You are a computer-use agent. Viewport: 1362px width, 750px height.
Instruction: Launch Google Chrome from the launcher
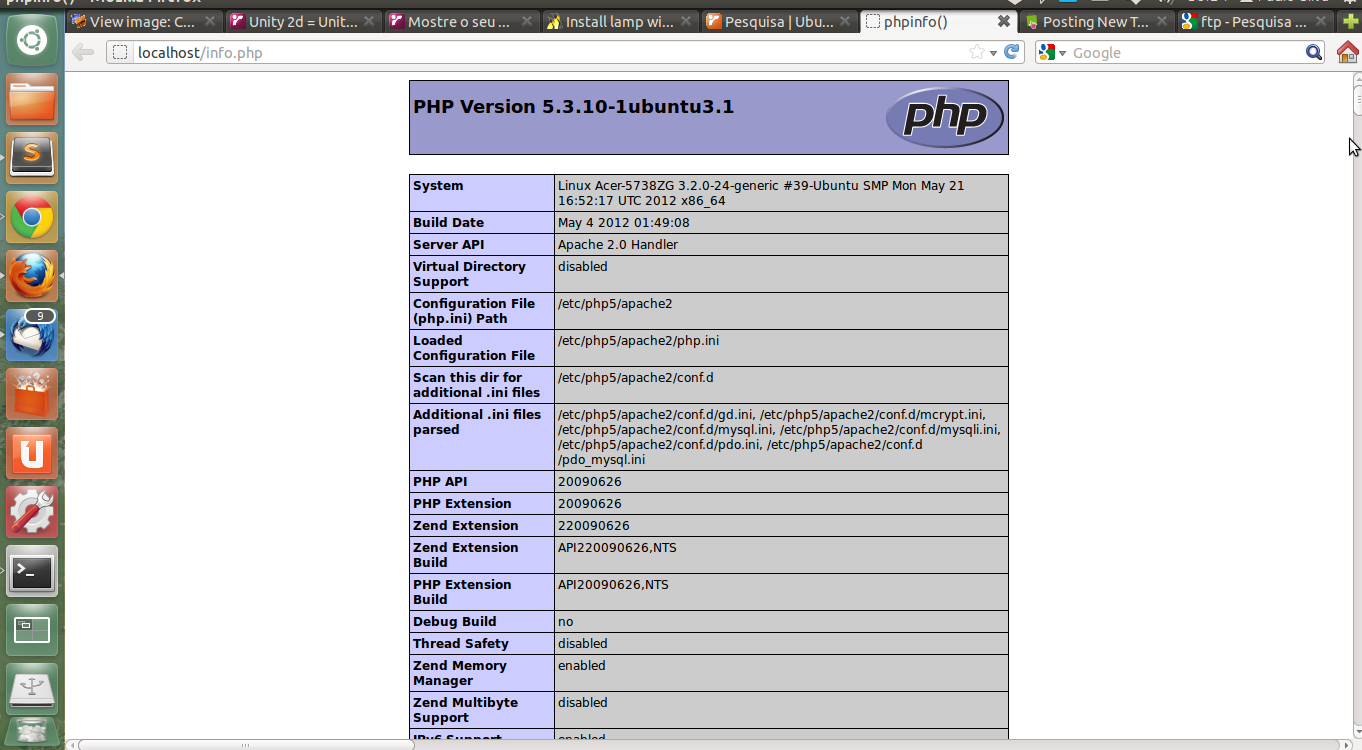(x=32, y=217)
